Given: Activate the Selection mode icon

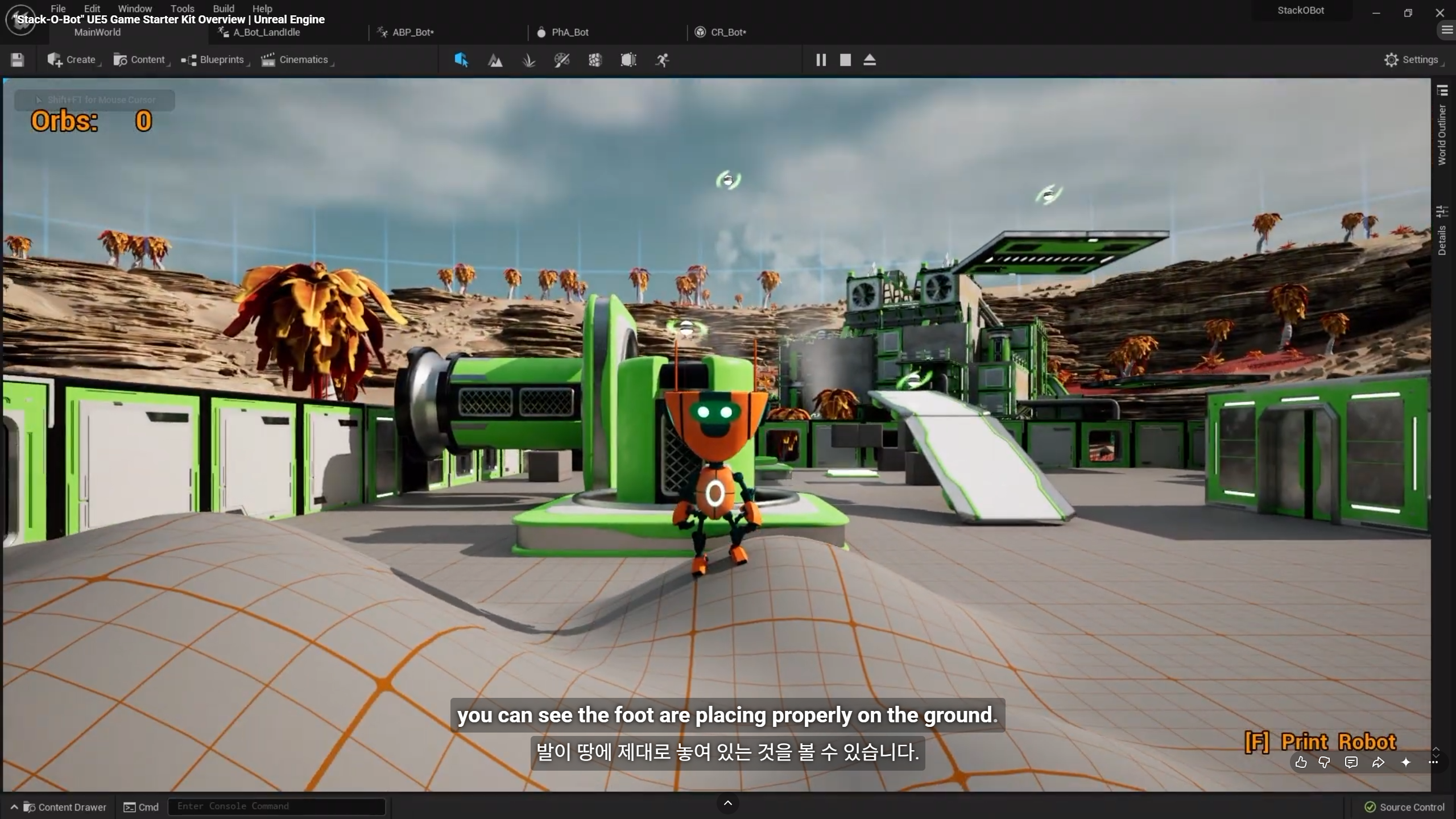Looking at the screenshot, I should [x=461, y=60].
